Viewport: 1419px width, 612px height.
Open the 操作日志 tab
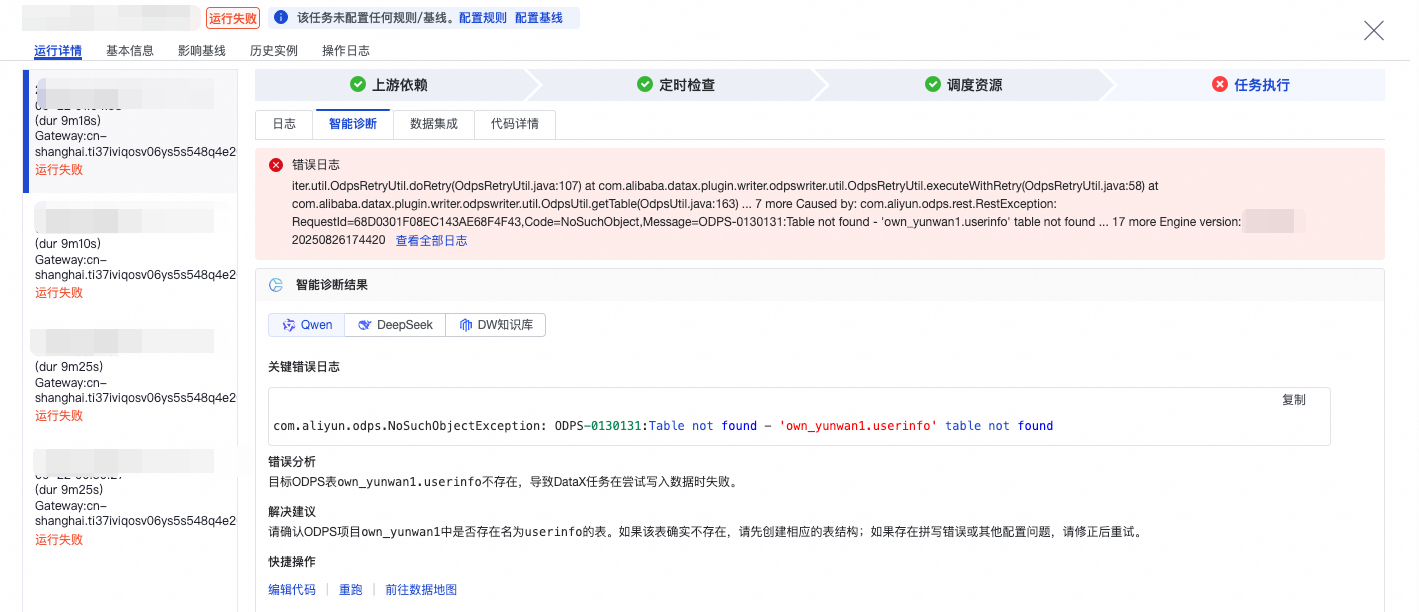[x=346, y=51]
